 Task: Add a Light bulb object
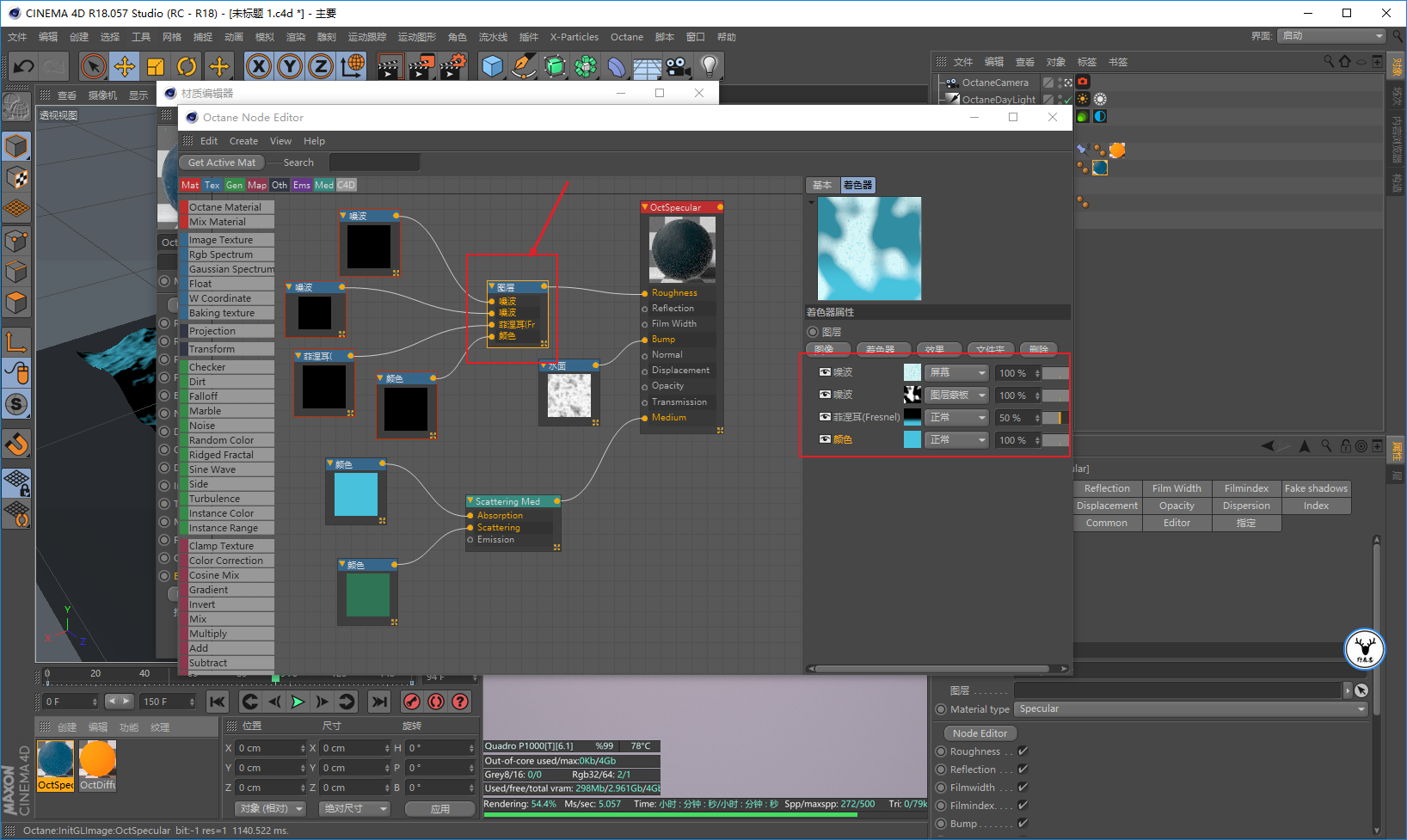tap(709, 66)
